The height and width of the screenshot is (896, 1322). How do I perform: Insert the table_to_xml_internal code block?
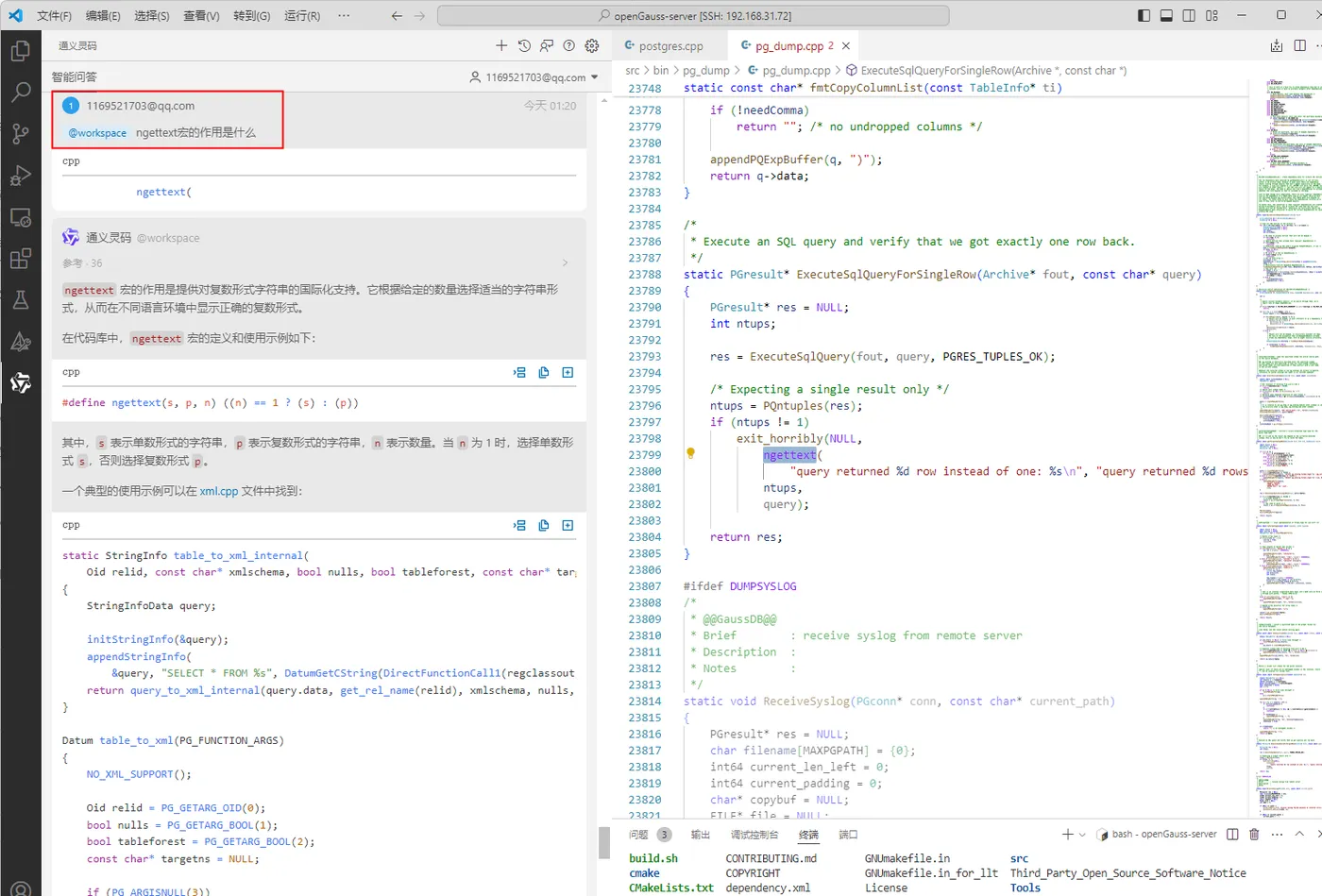[x=519, y=525]
